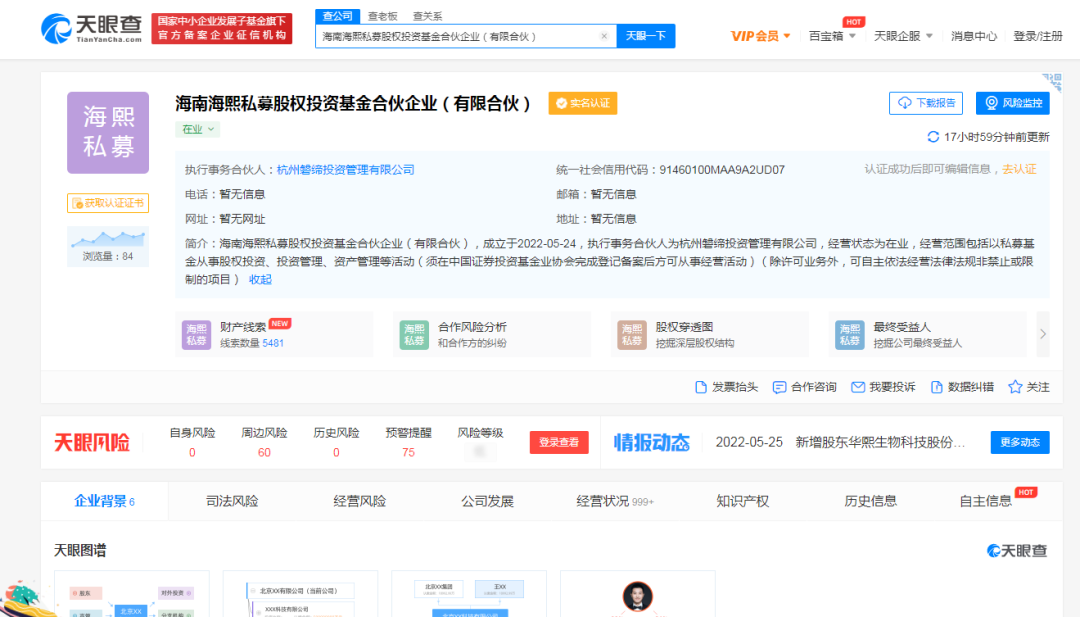Click 周边风险 count 60

264,452
